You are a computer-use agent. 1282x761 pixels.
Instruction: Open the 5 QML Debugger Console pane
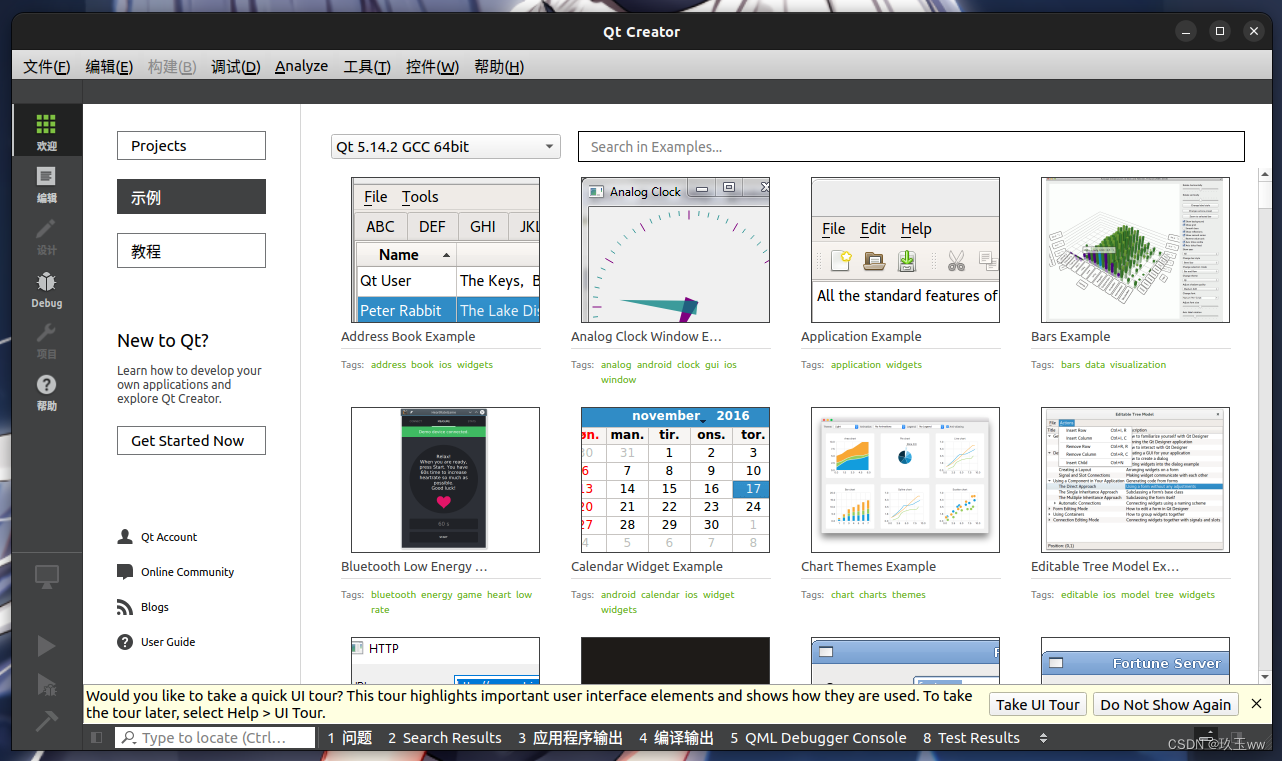coord(818,738)
